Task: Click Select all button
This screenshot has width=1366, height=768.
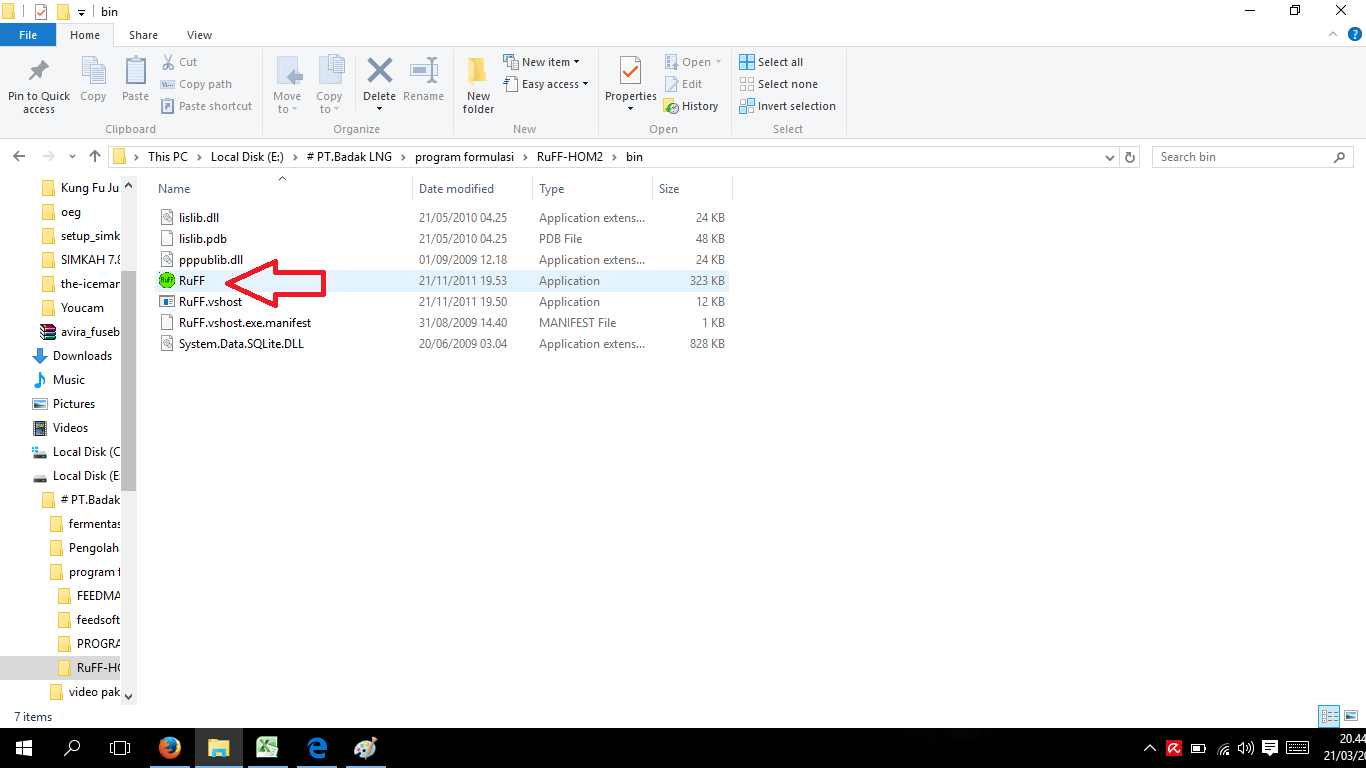Action: (771, 62)
